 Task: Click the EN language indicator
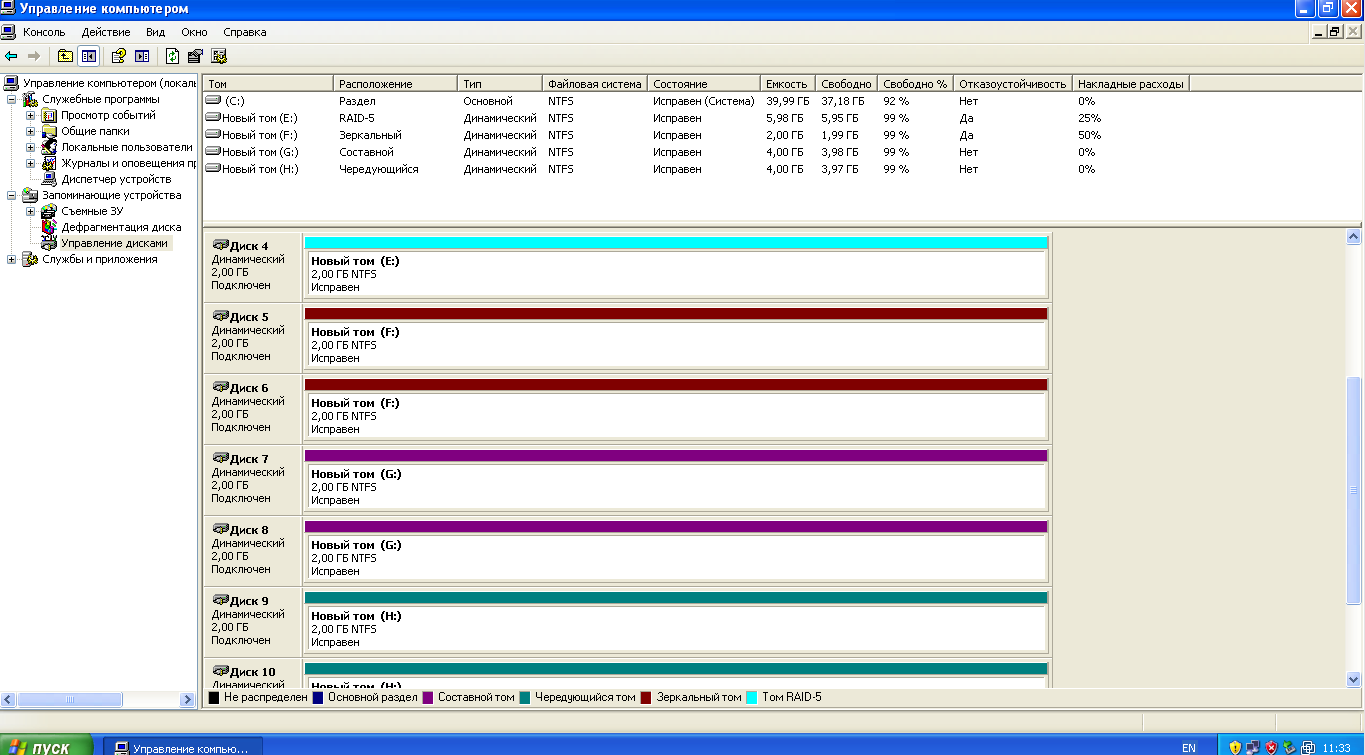(1188, 747)
